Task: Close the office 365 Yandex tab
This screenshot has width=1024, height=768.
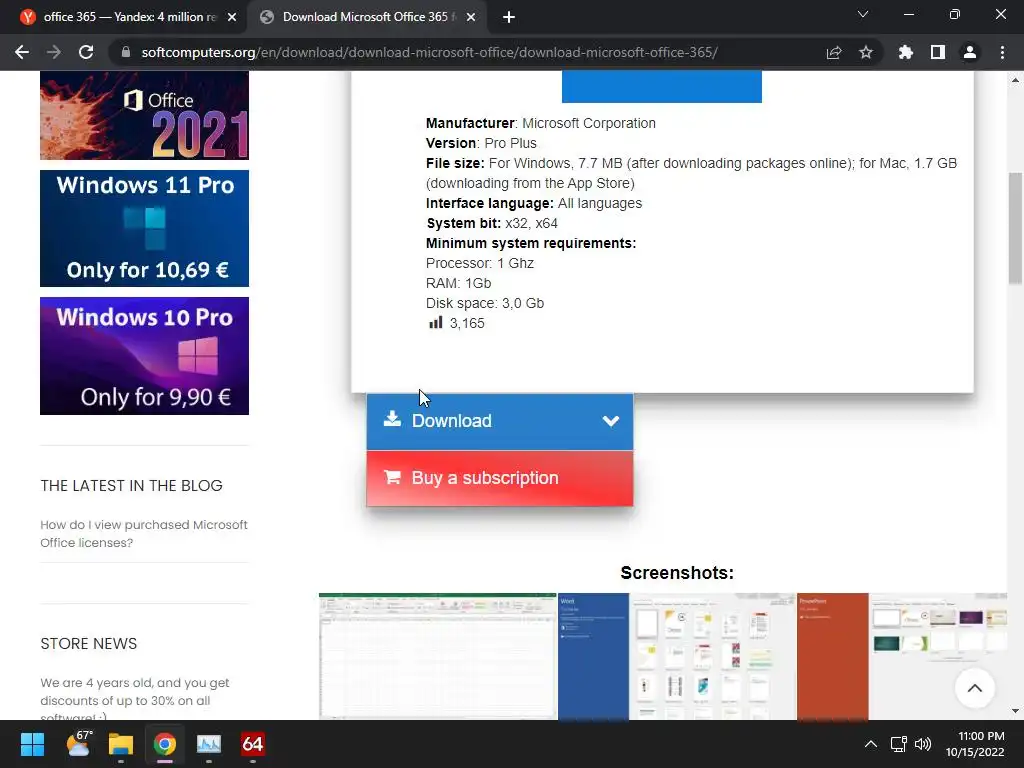Action: (232, 18)
